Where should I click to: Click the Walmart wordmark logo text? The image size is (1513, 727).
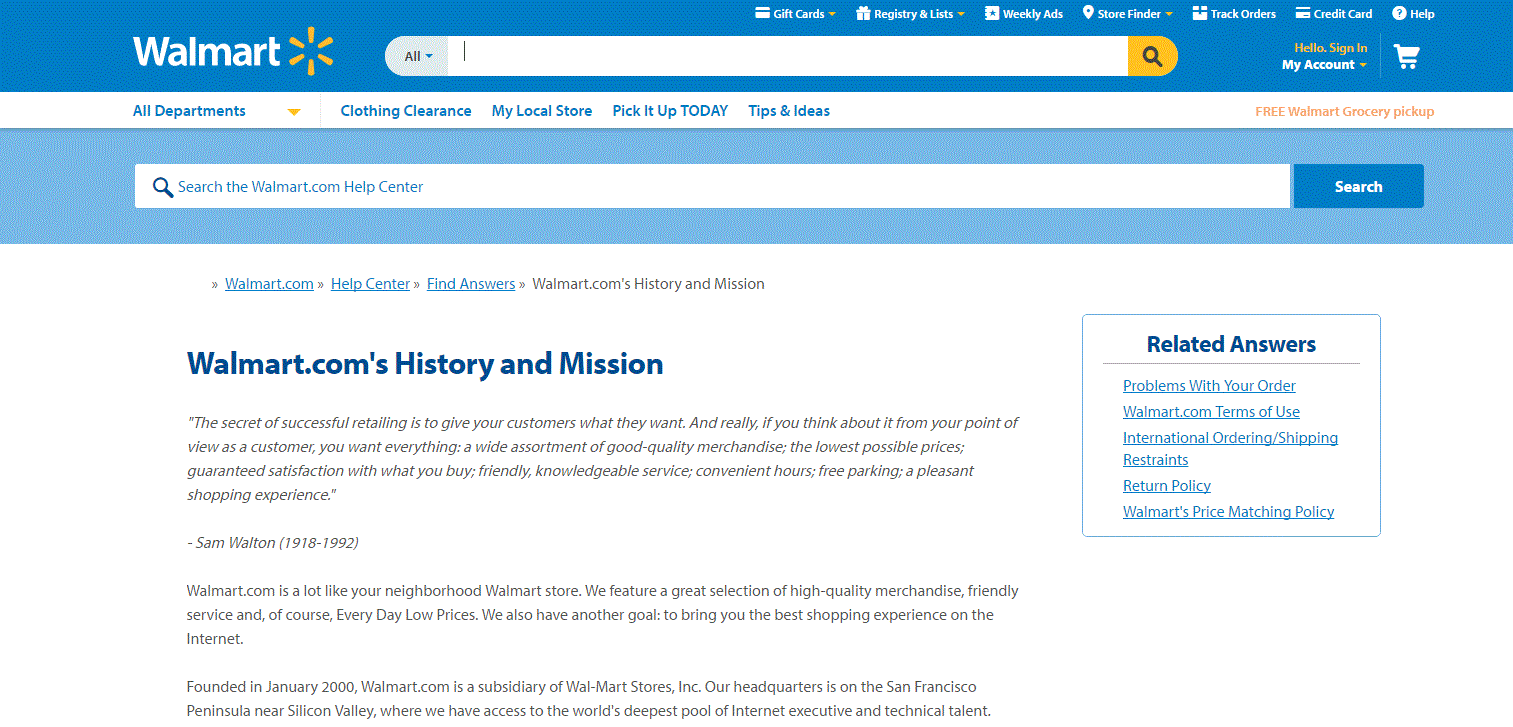coord(207,52)
